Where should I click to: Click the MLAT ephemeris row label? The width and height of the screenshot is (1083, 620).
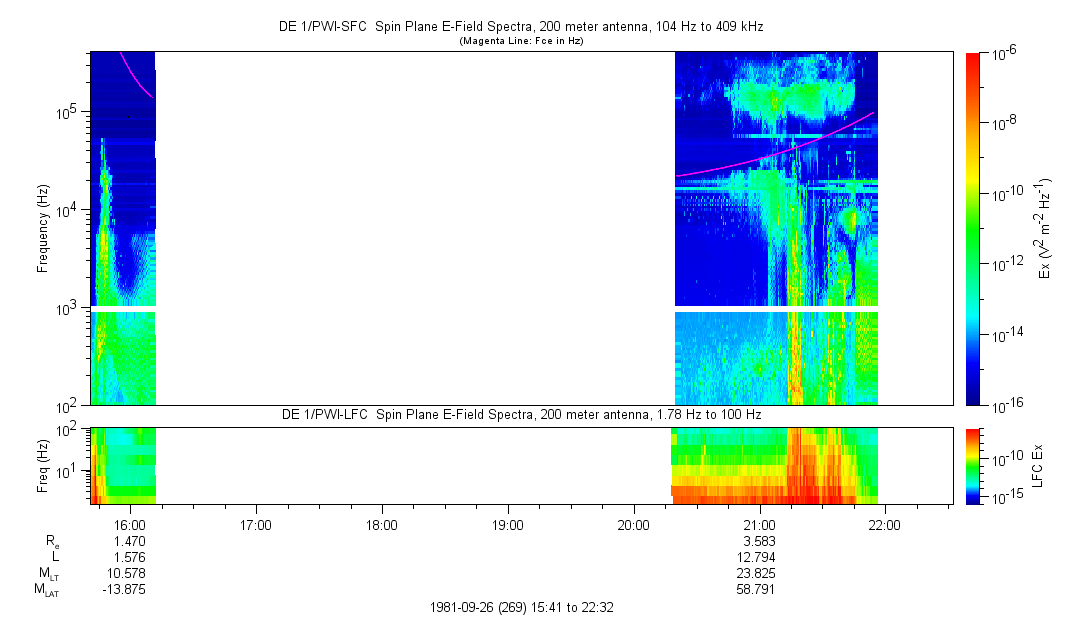[x=47, y=590]
